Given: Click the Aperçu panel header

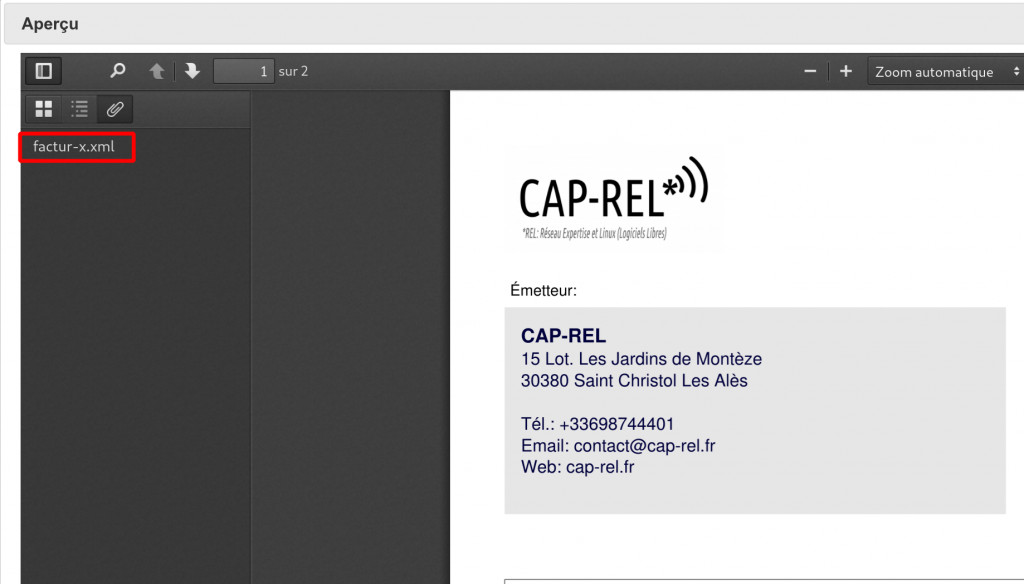Looking at the screenshot, I should pyautogui.click(x=514, y=24).
